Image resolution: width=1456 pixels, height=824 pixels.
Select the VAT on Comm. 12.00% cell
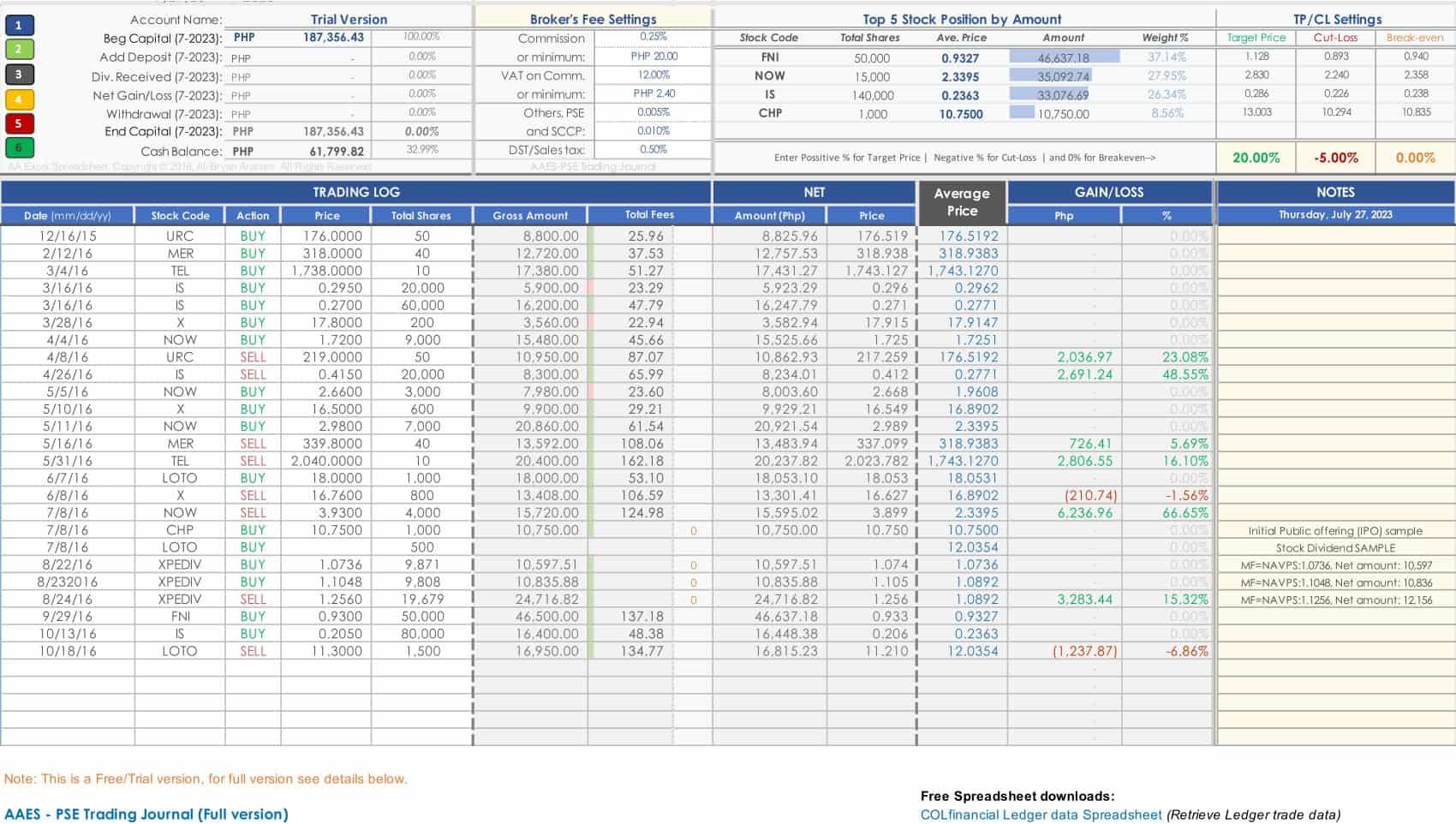653,75
